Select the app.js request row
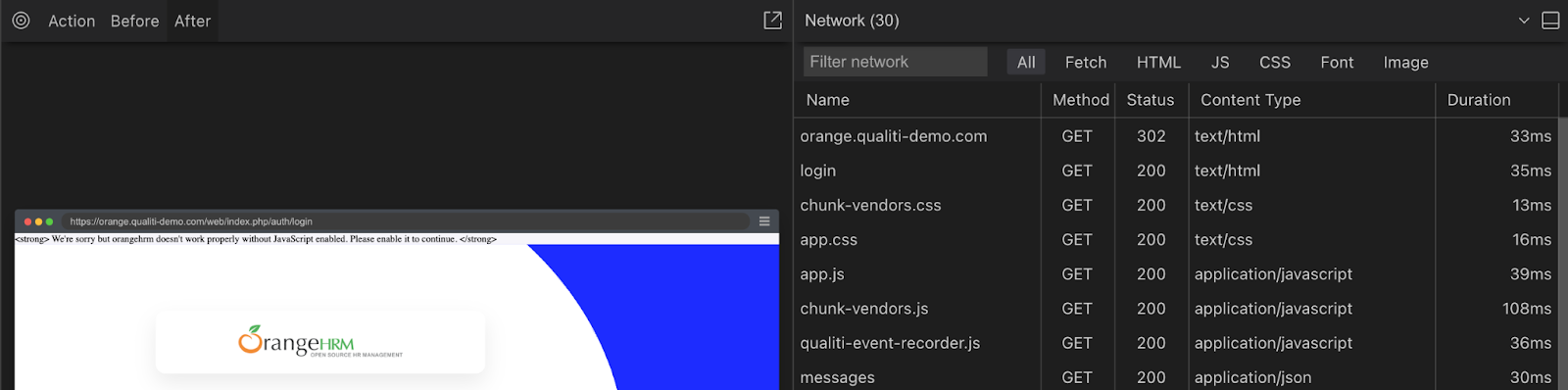 (x=1176, y=274)
